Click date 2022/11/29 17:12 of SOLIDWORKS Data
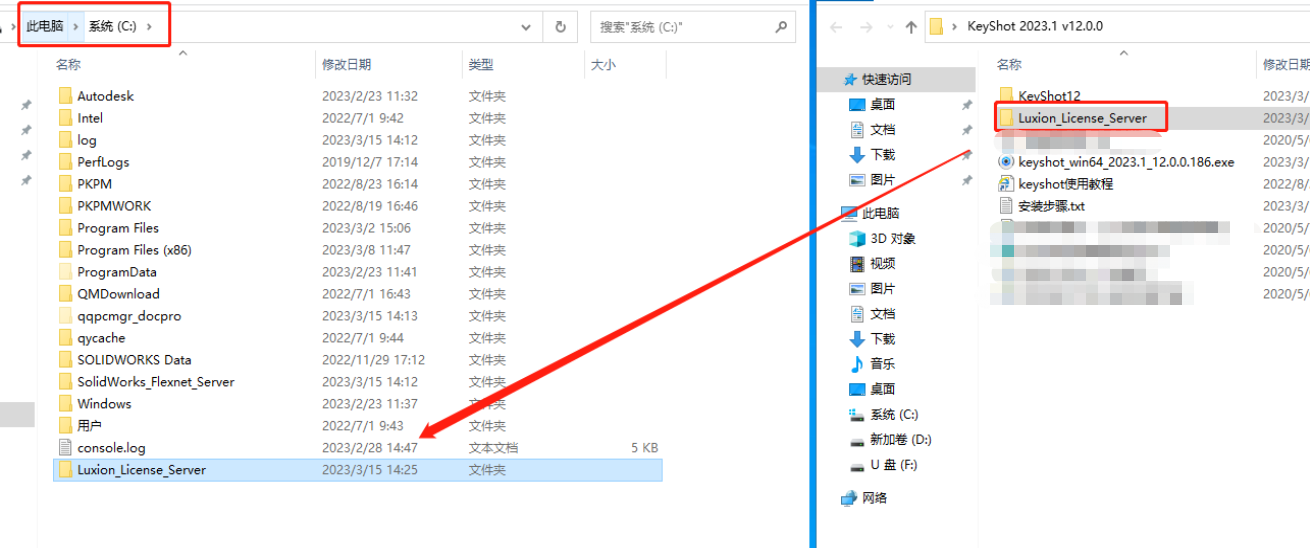This screenshot has width=1310, height=548. [373, 360]
